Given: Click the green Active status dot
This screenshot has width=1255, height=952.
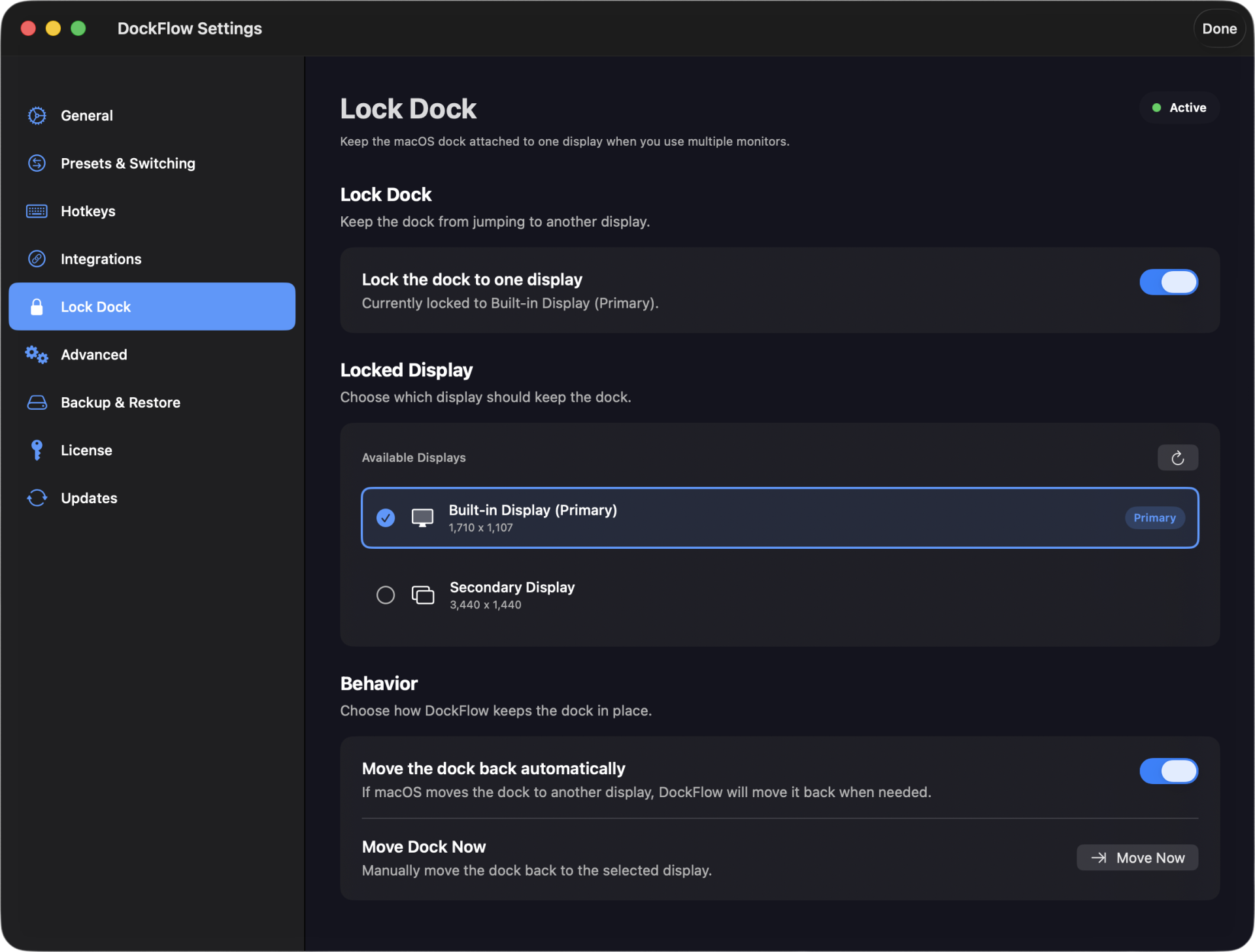Looking at the screenshot, I should [x=1156, y=108].
